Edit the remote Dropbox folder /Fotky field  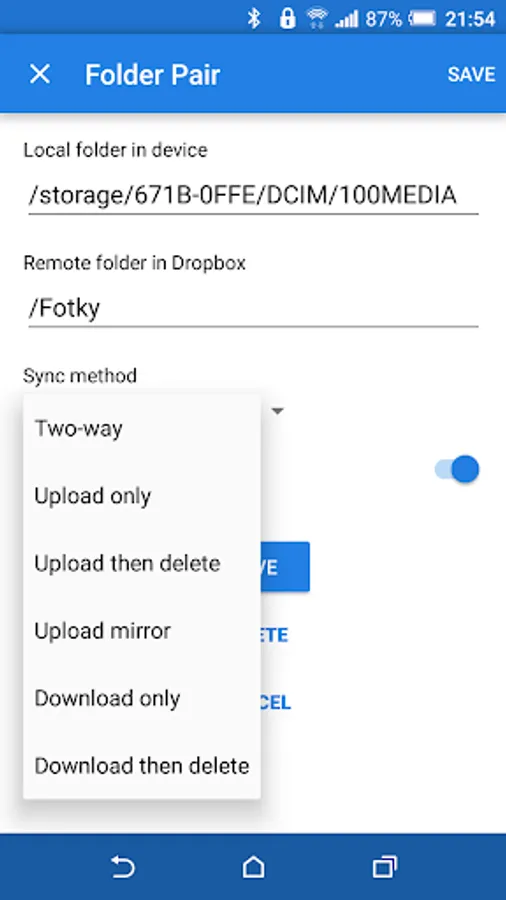[x=253, y=309]
